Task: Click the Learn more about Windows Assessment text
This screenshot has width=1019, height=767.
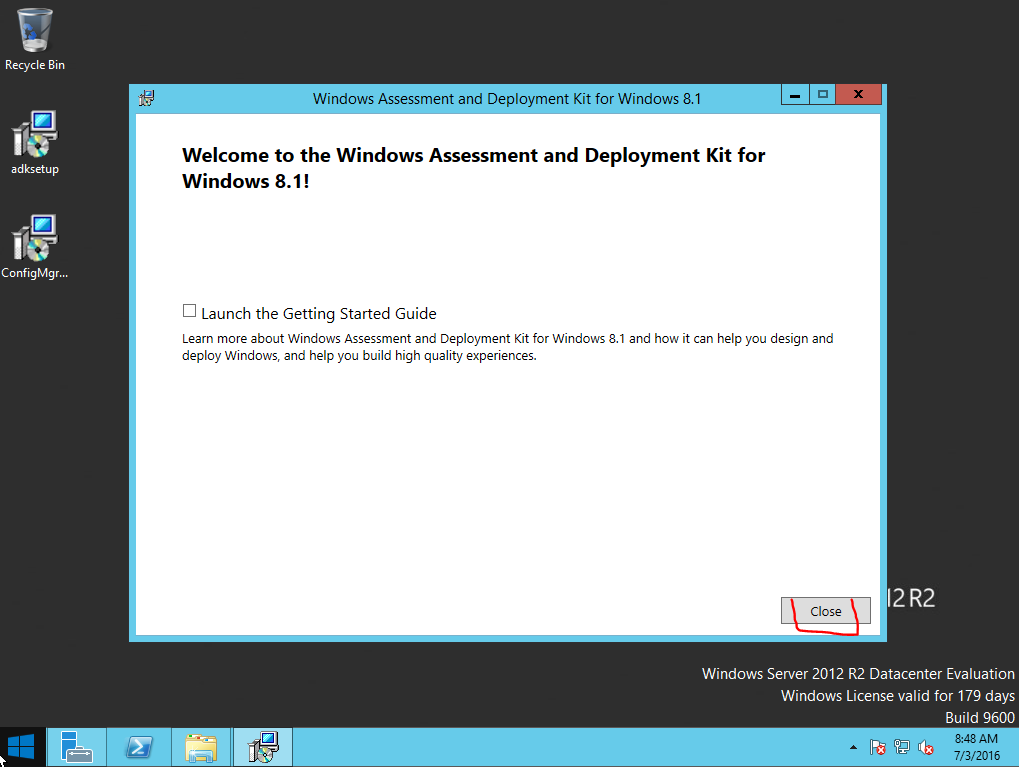Action: pyautogui.click(x=507, y=347)
